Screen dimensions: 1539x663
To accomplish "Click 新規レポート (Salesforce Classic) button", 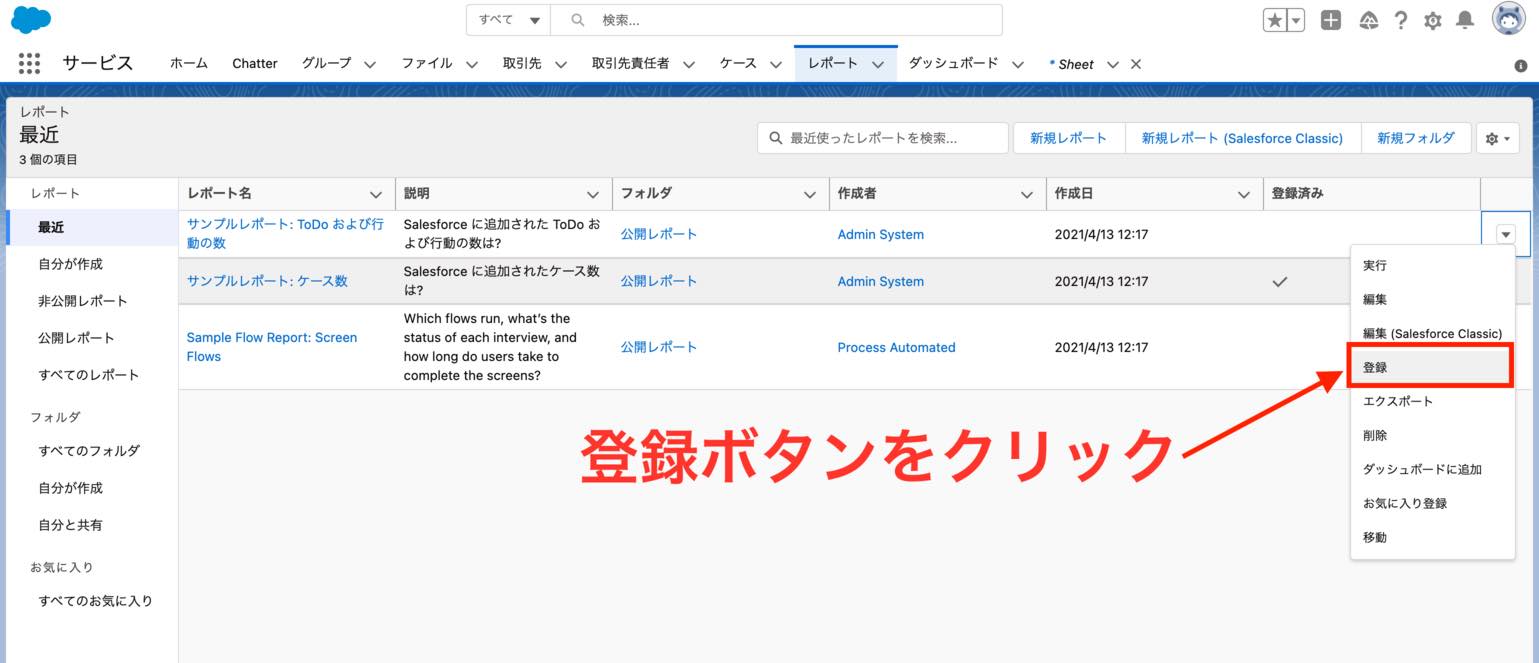I will 1242,138.
